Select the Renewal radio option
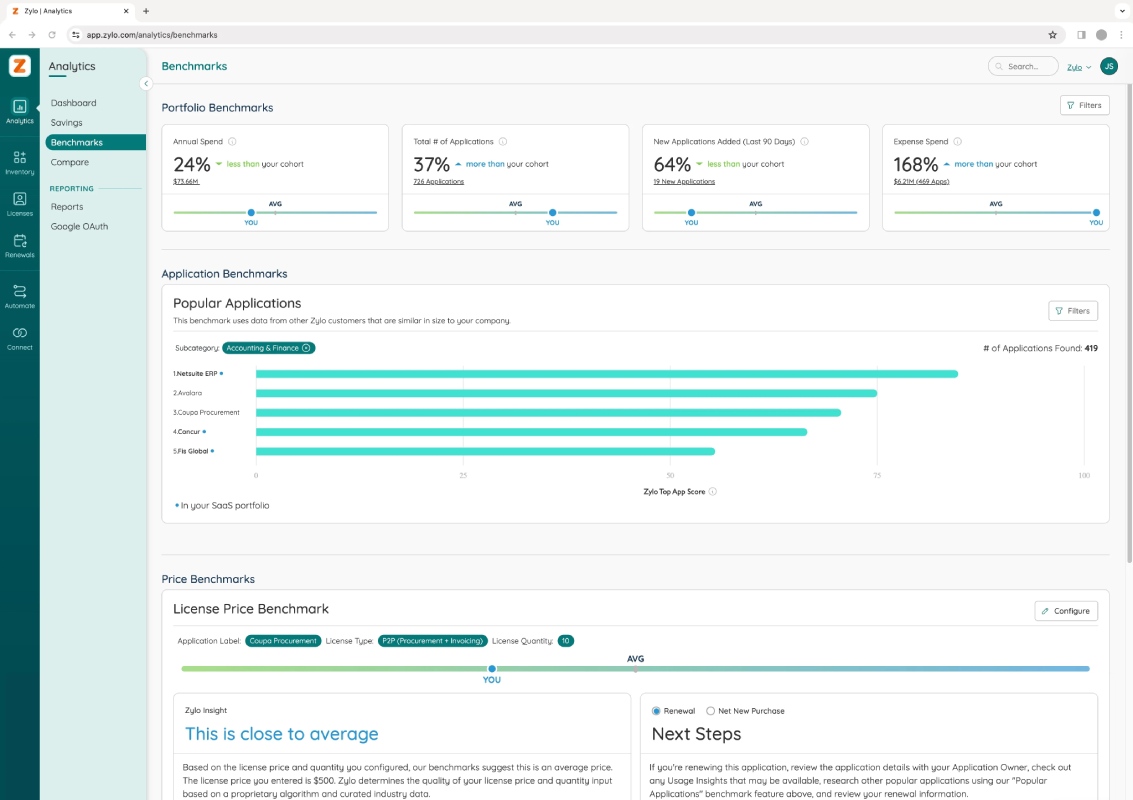The image size is (1133, 800). tap(656, 711)
